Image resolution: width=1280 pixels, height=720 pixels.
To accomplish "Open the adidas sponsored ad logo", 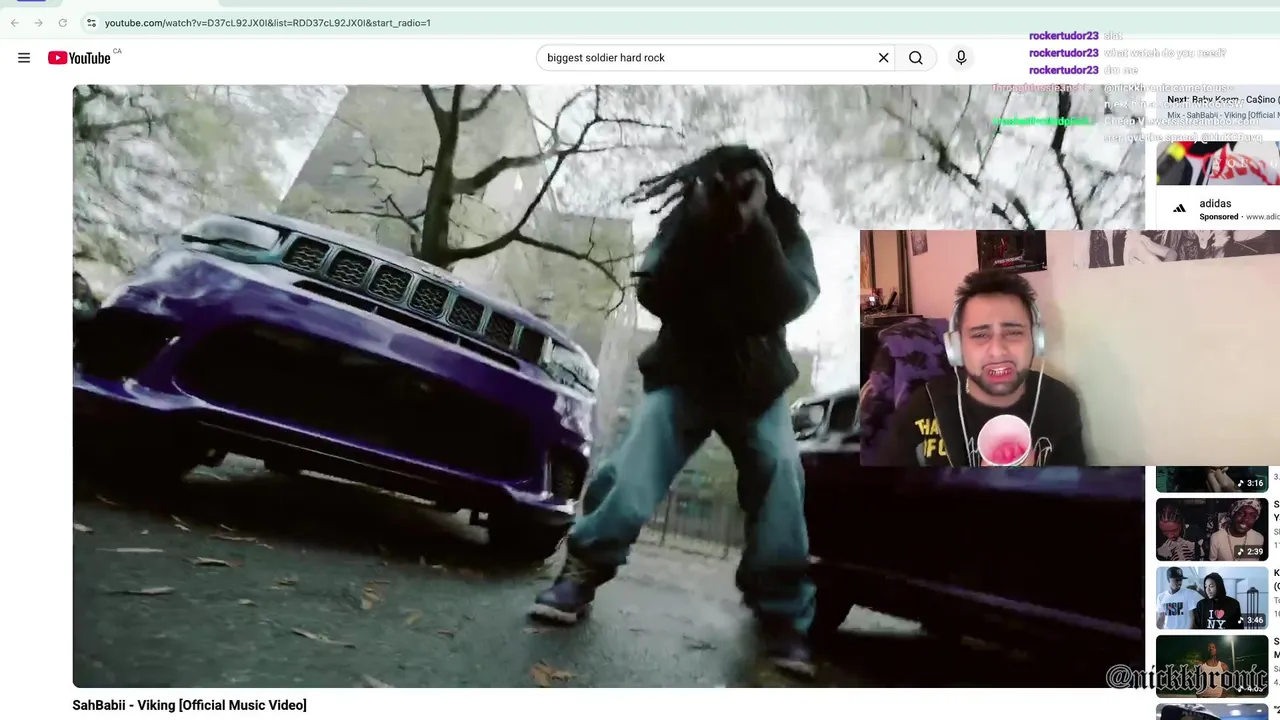I will [x=1179, y=209].
